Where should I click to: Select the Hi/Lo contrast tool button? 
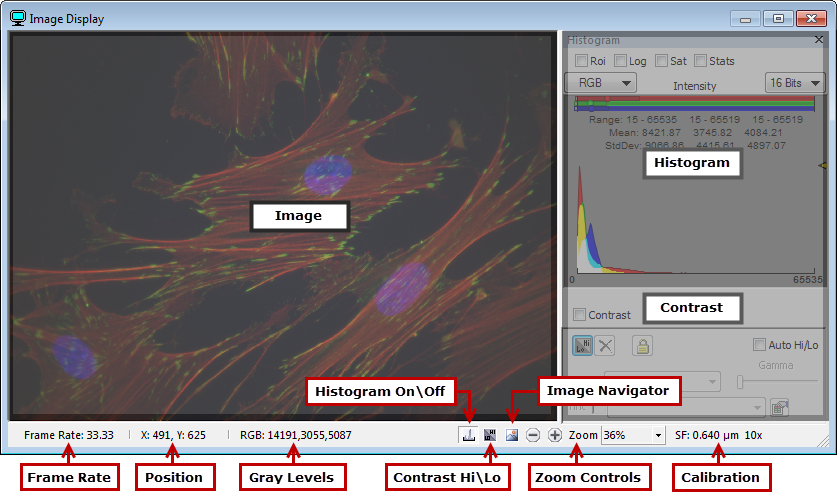[x=583, y=346]
